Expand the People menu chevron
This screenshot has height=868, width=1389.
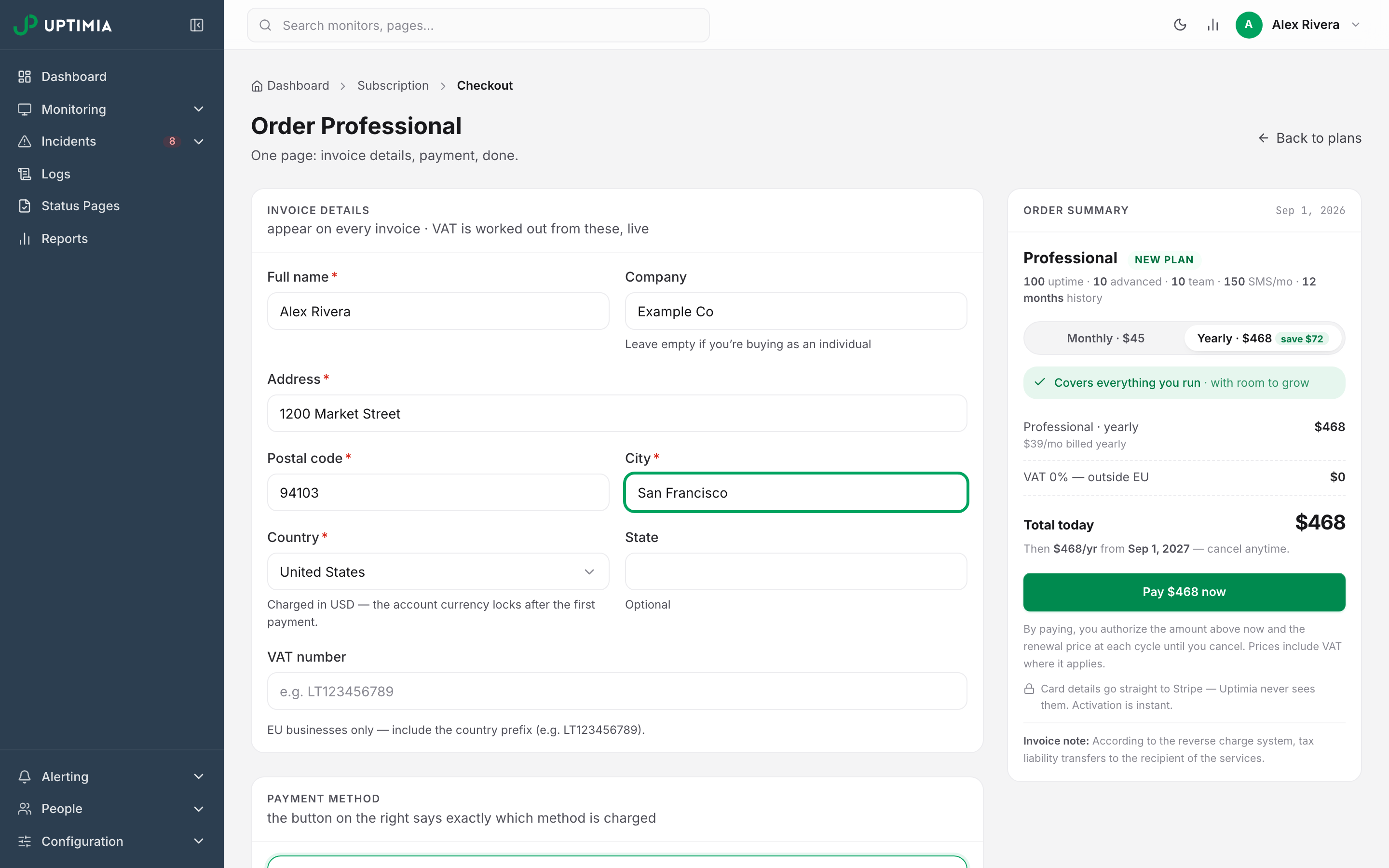[199, 809]
